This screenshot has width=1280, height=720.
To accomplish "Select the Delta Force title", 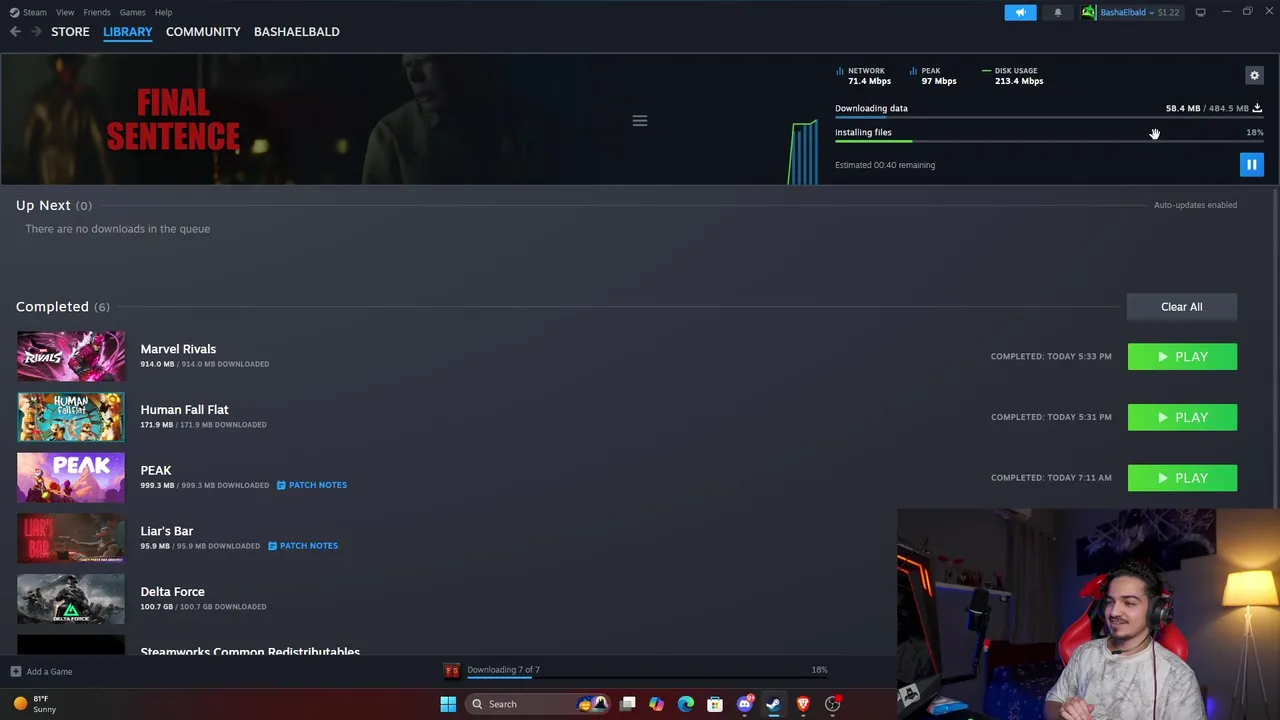I will [172, 592].
